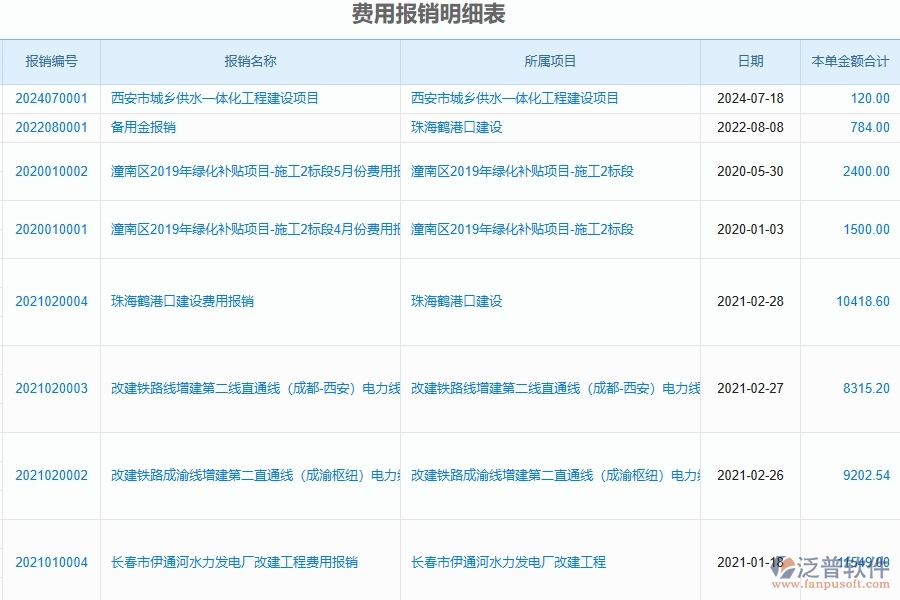Image resolution: width=900 pixels, height=600 pixels.
Task: Click the 所属项目 column header
Action: (x=550, y=61)
